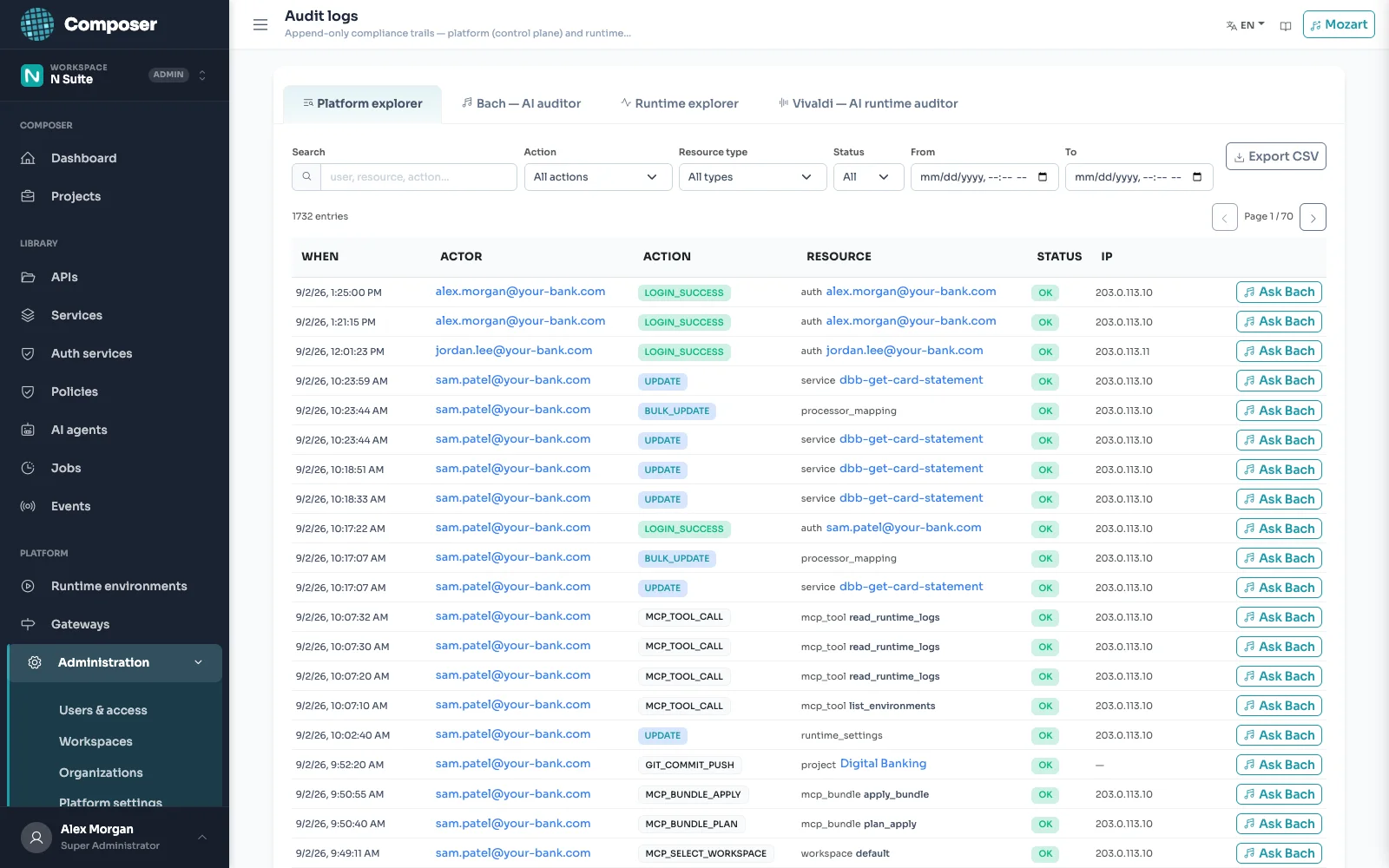Expand the Alex Morgan user menu
1389x868 pixels.
[115, 837]
